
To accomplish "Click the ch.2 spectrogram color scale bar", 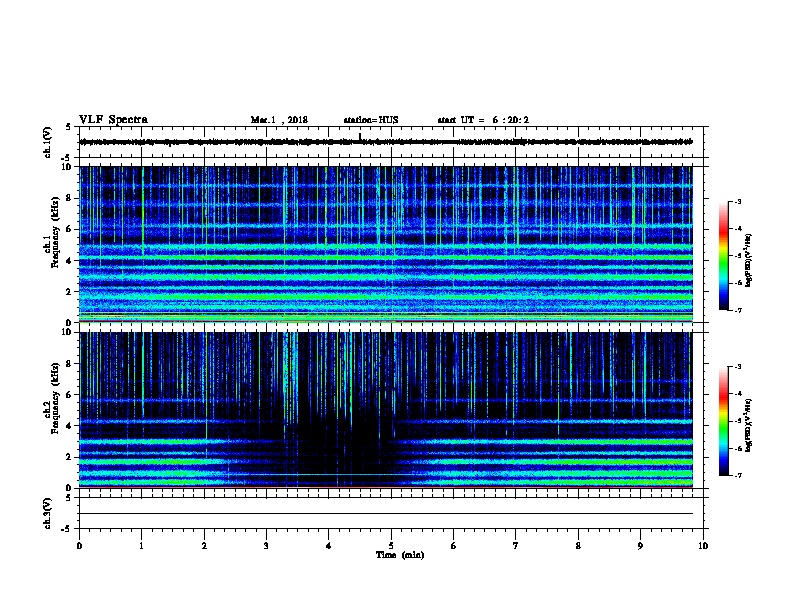I will [724, 421].
